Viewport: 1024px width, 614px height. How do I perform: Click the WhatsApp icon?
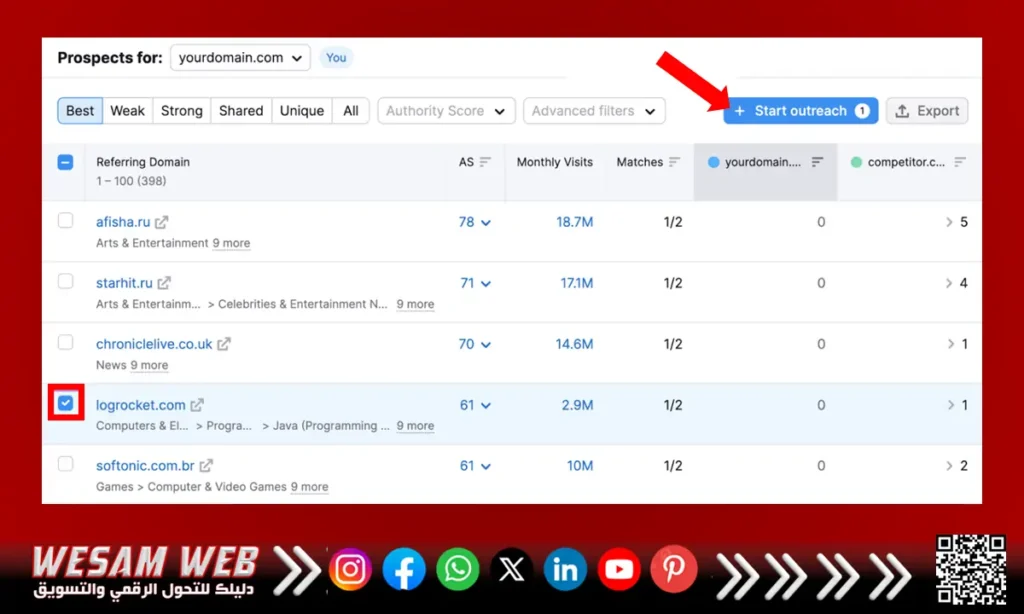pos(458,570)
